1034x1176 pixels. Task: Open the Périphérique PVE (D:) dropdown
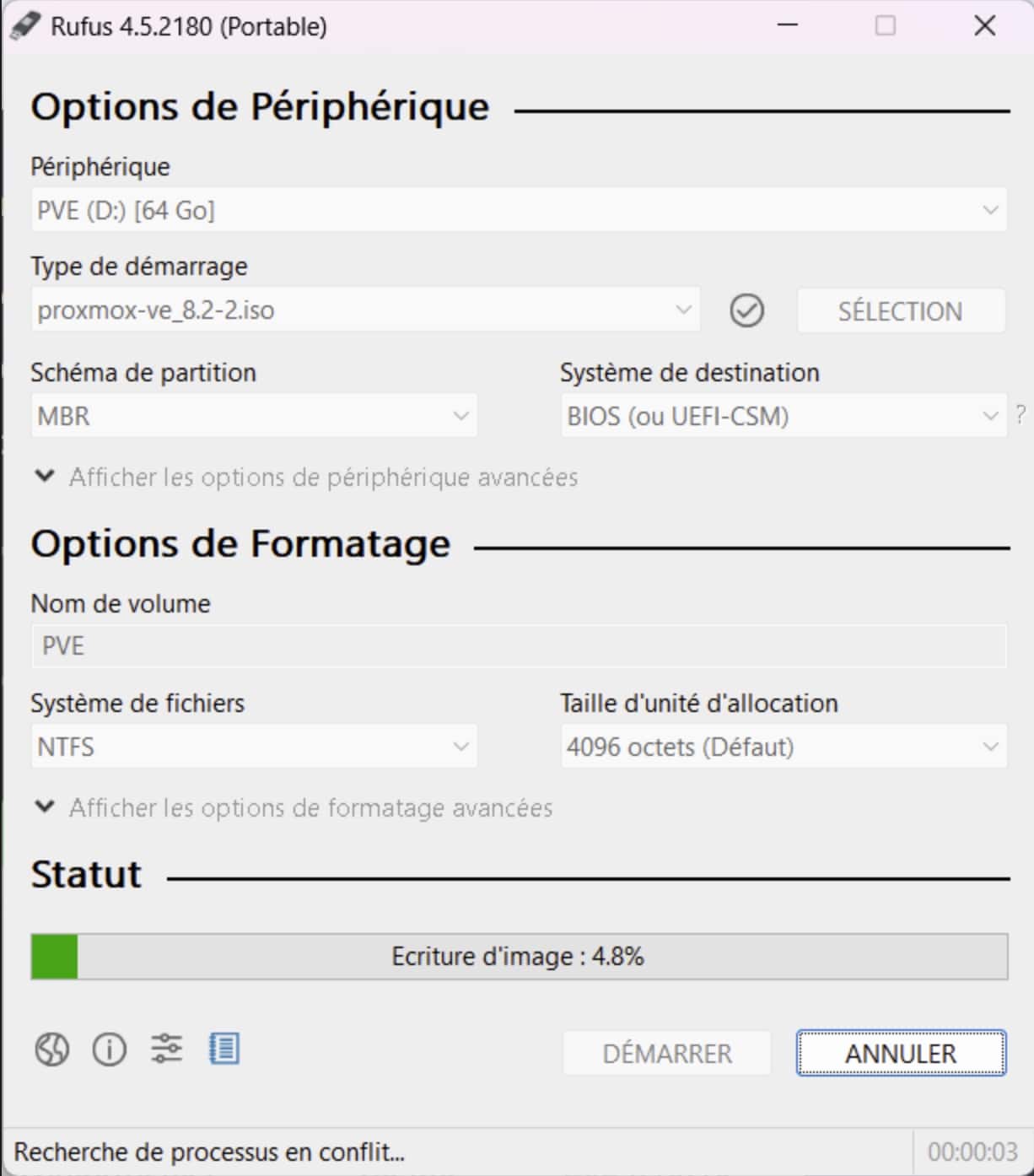click(519, 210)
